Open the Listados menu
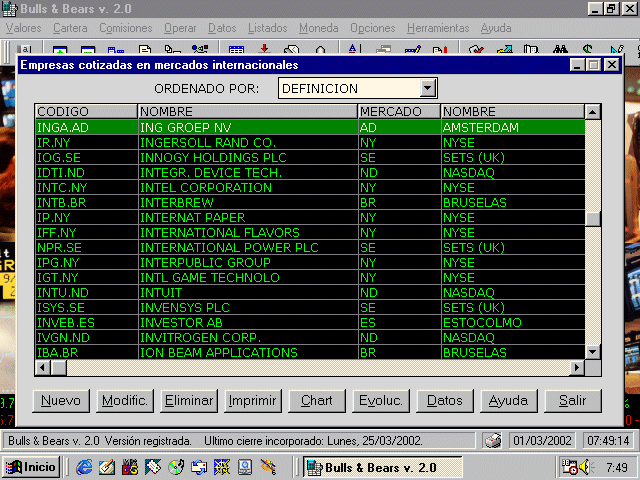This screenshot has height=480, width=640. pos(268,28)
